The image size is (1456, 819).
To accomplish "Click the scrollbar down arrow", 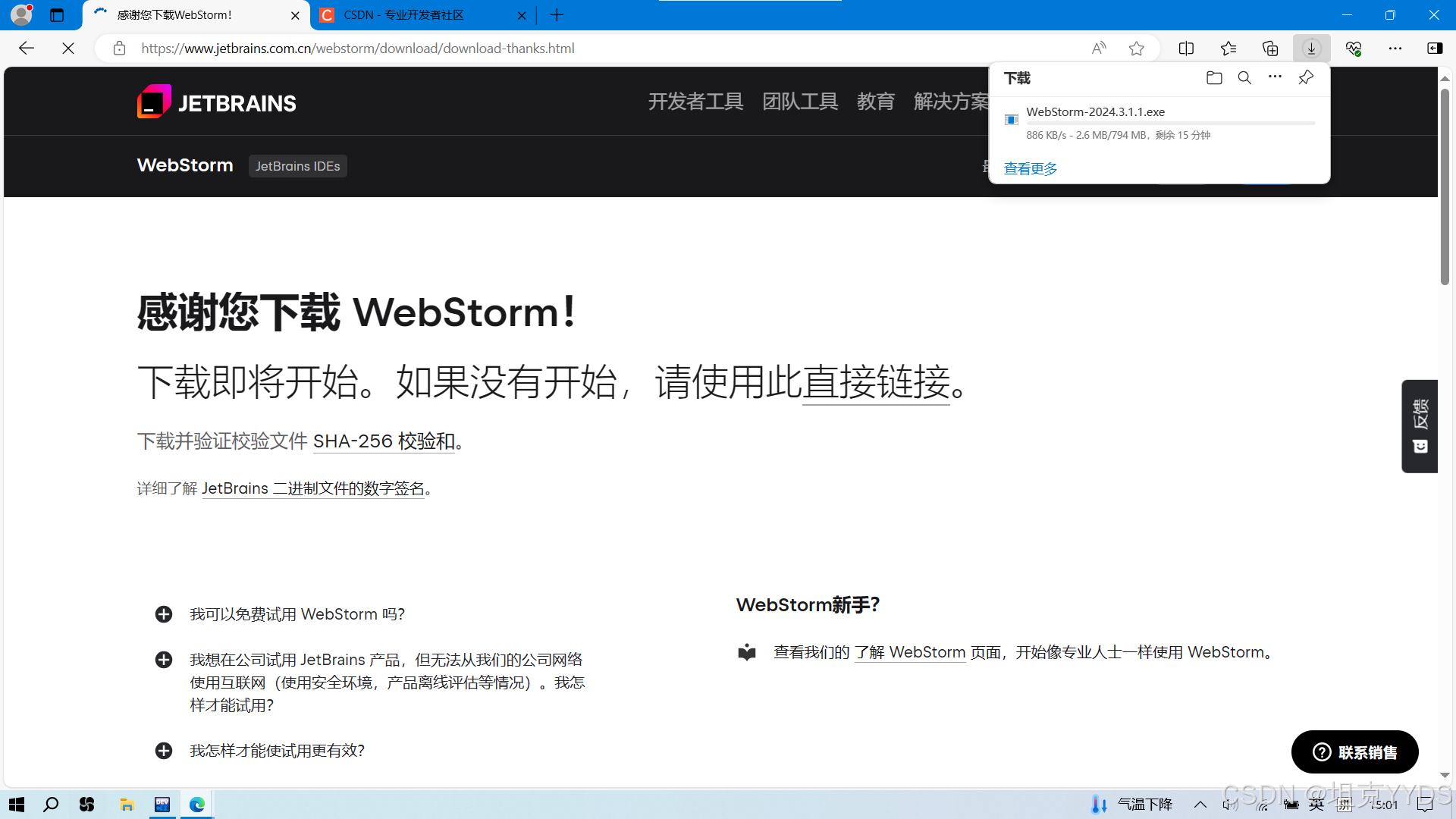I will 1445,775.
